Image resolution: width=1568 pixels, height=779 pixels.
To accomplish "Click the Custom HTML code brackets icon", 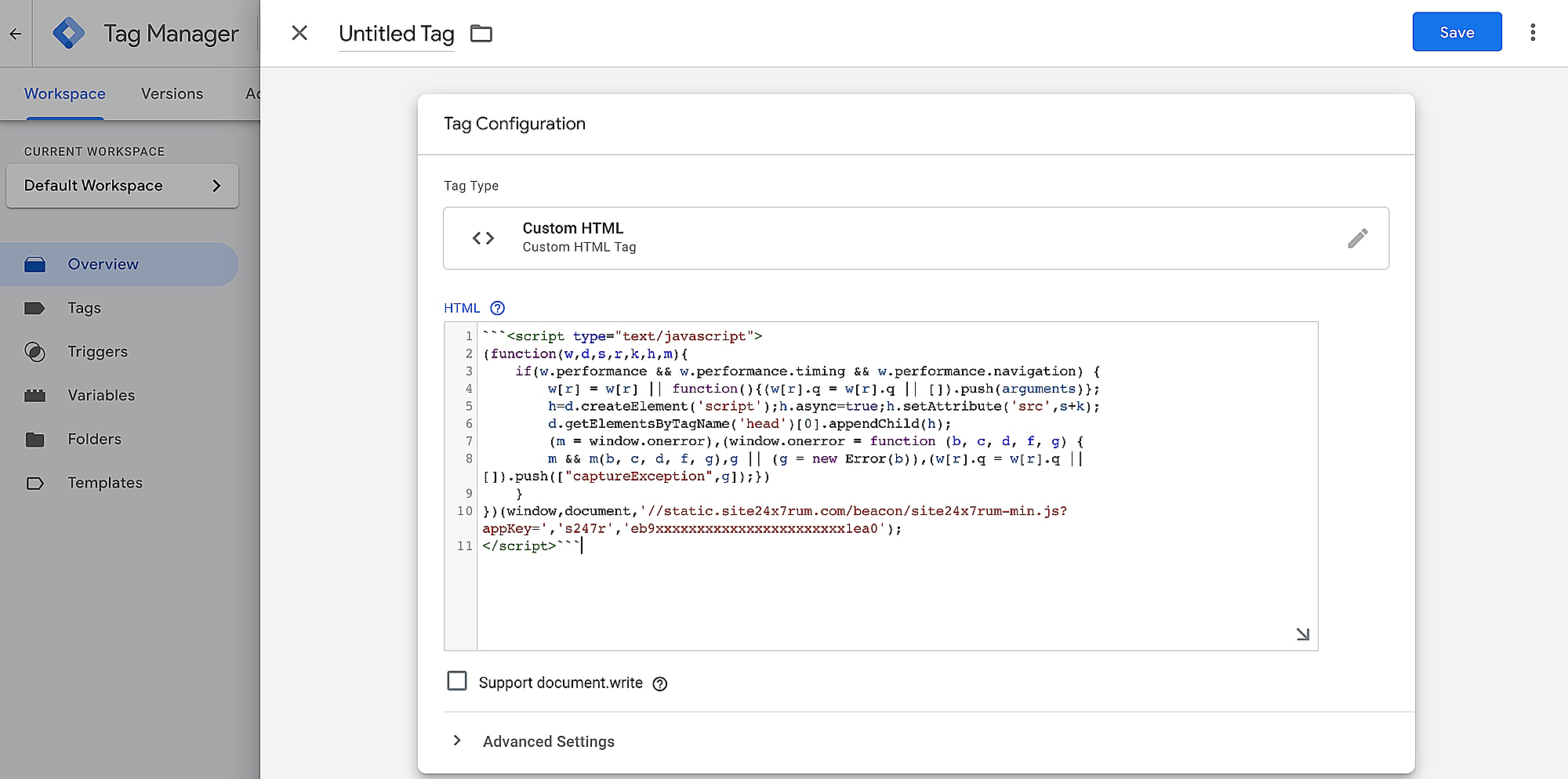I will point(483,238).
